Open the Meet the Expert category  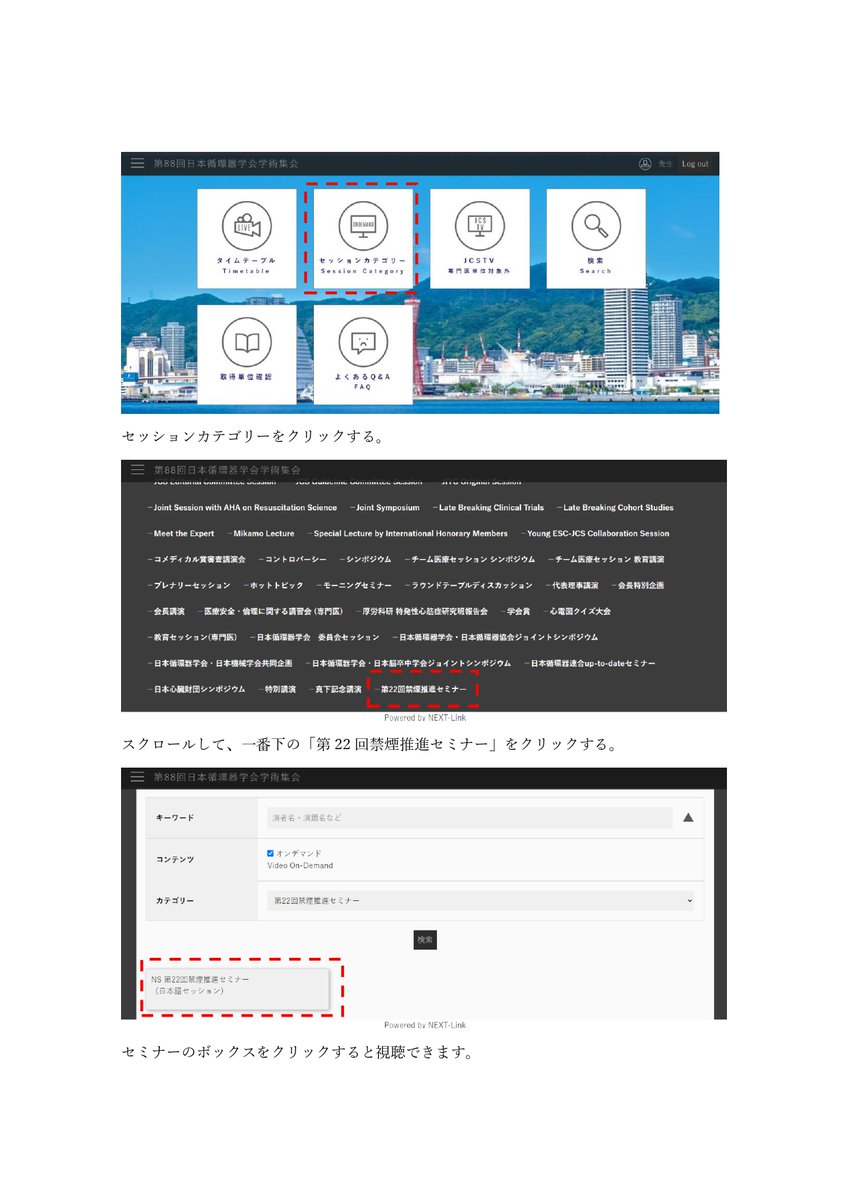pyautogui.click(x=180, y=534)
